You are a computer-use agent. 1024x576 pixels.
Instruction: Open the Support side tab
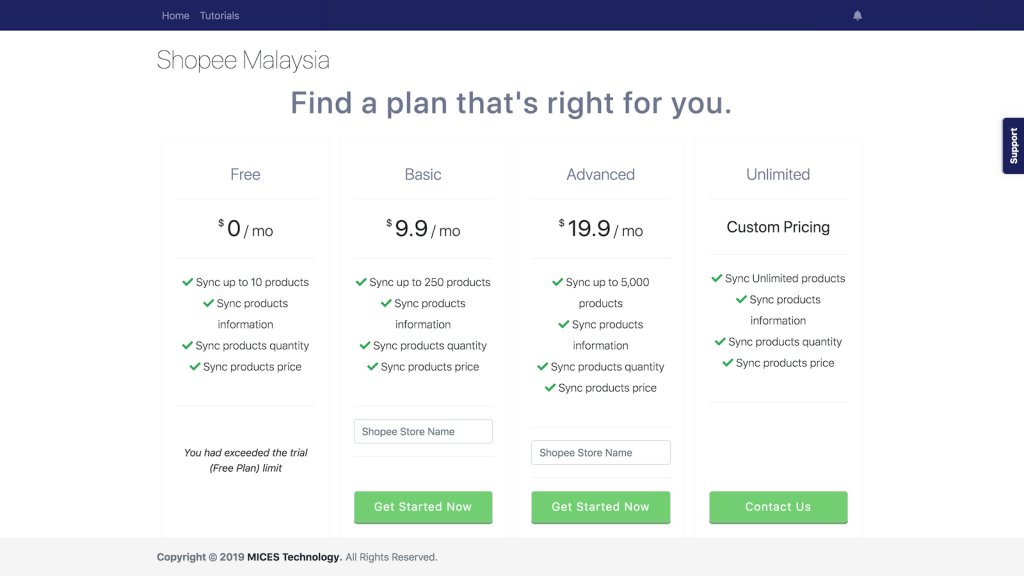click(1013, 146)
